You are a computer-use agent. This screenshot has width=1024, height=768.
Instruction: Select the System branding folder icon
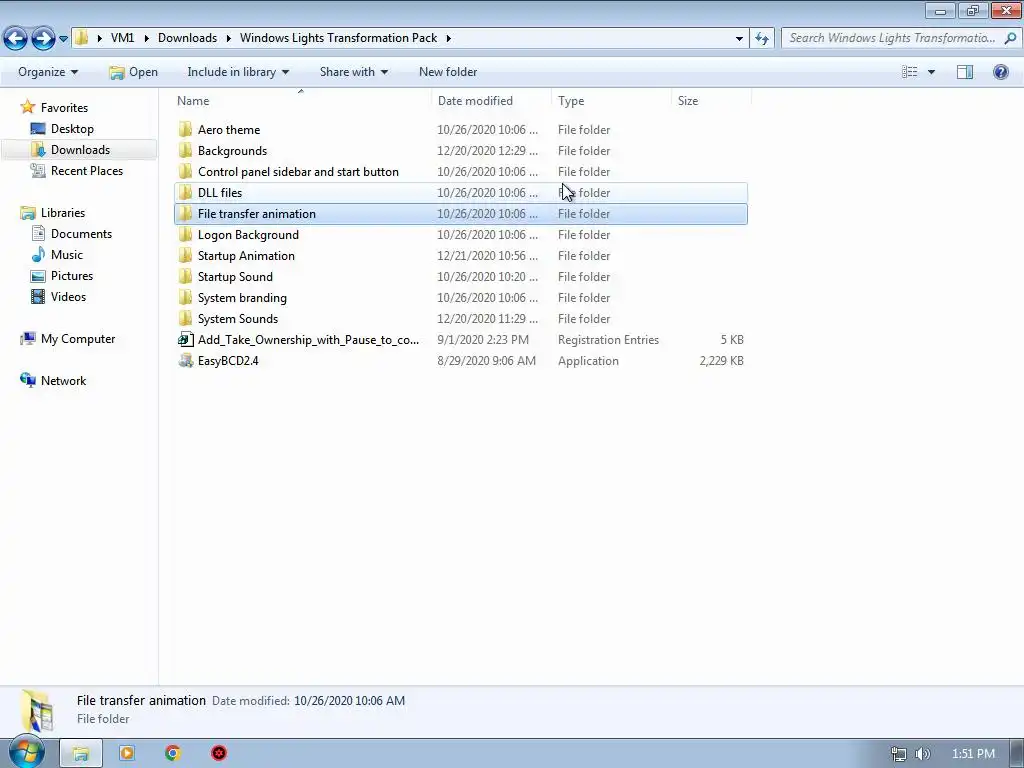(x=185, y=298)
